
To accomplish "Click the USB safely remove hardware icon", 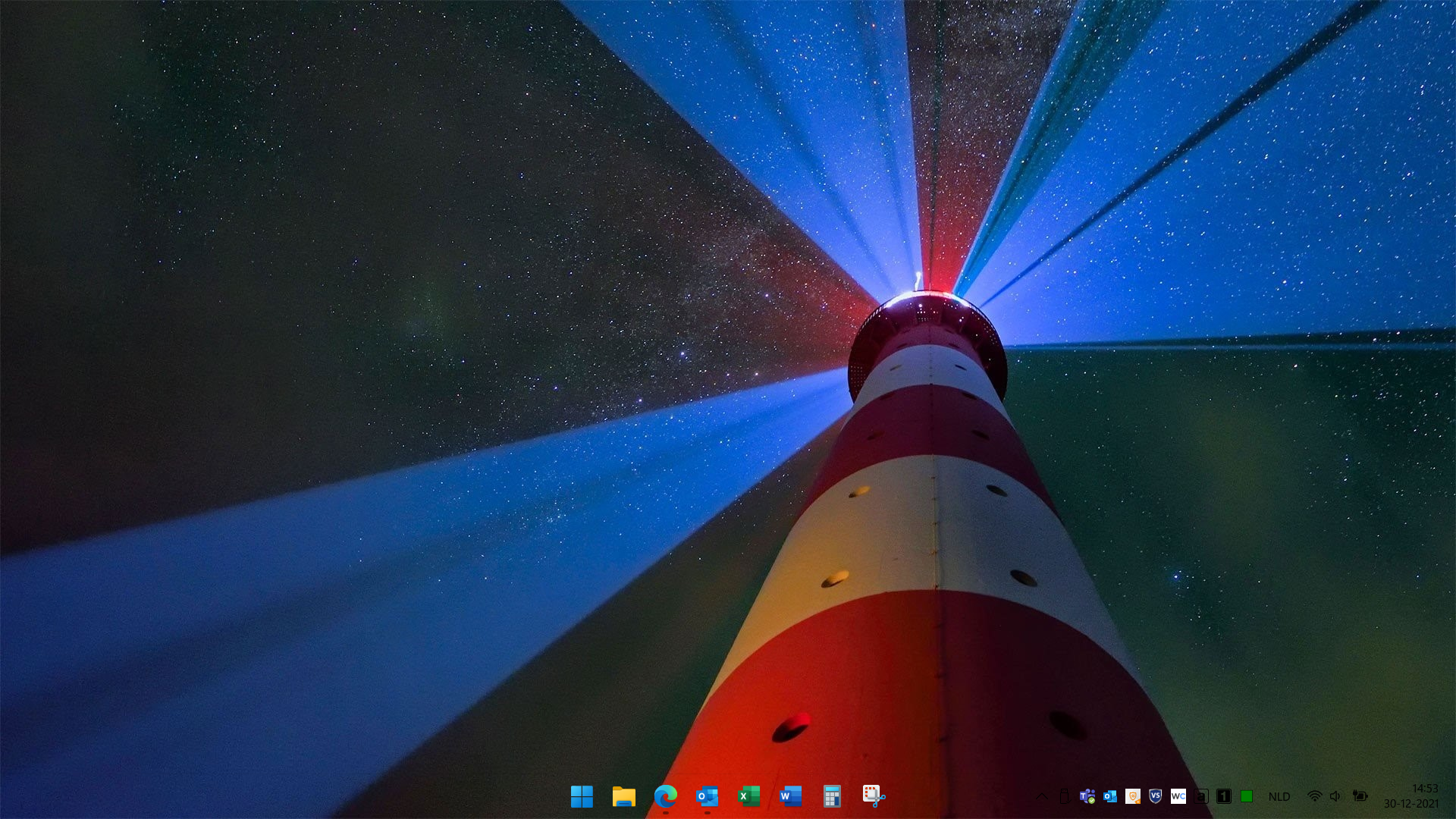I will pos(1064,796).
